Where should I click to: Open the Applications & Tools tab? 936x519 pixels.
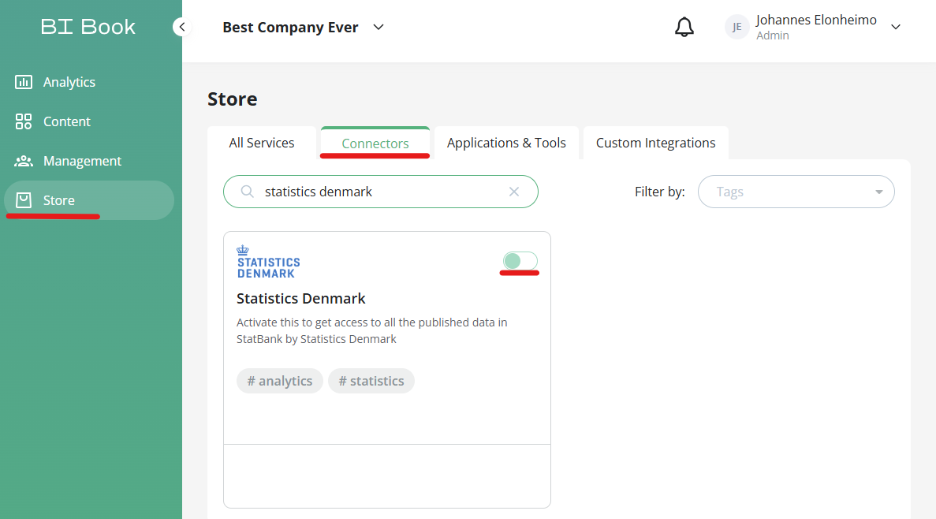pos(506,143)
